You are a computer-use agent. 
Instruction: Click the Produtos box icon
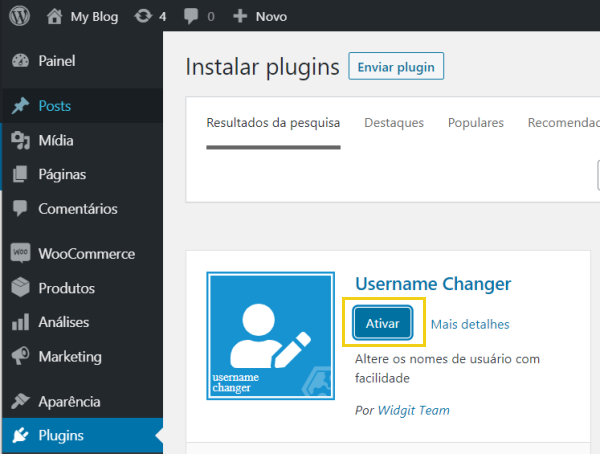(20, 287)
